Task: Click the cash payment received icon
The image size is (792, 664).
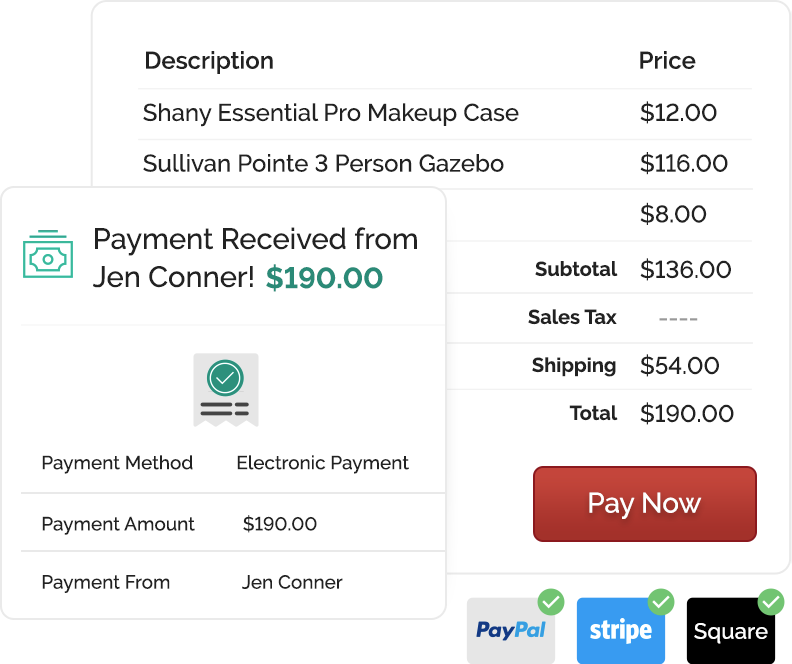Action: tap(48, 254)
